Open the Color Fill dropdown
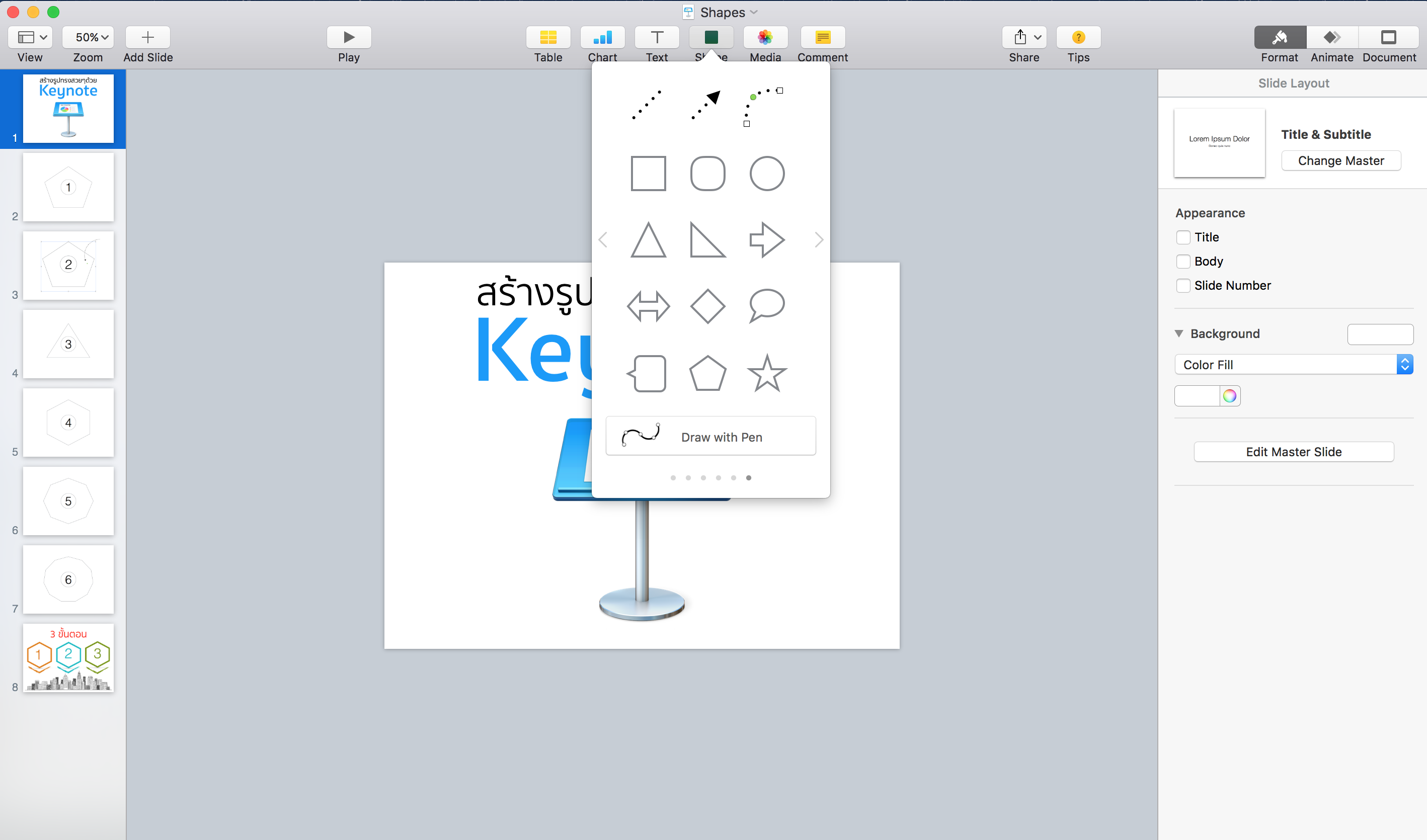Viewport: 1427px width, 840px height. (1406, 364)
